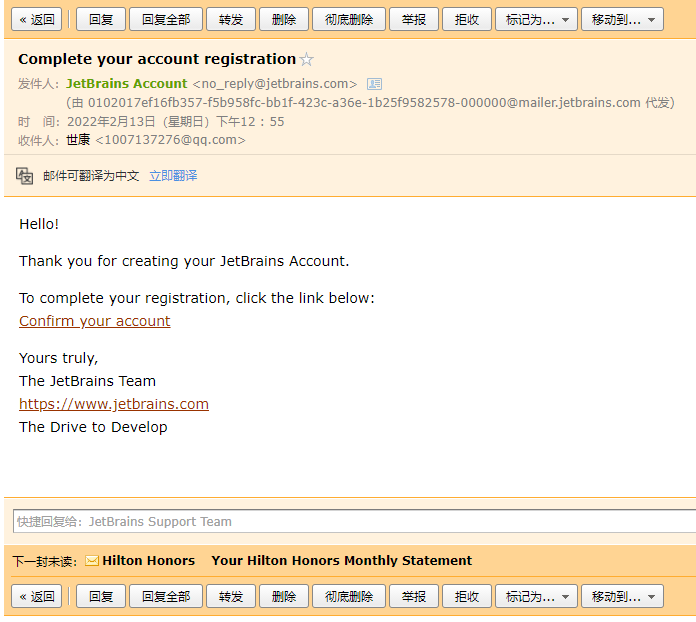Open next unread Hilton Honors Monthly Statement
Image resolution: width=696 pixels, height=622 pixels.
click(341, 561)
